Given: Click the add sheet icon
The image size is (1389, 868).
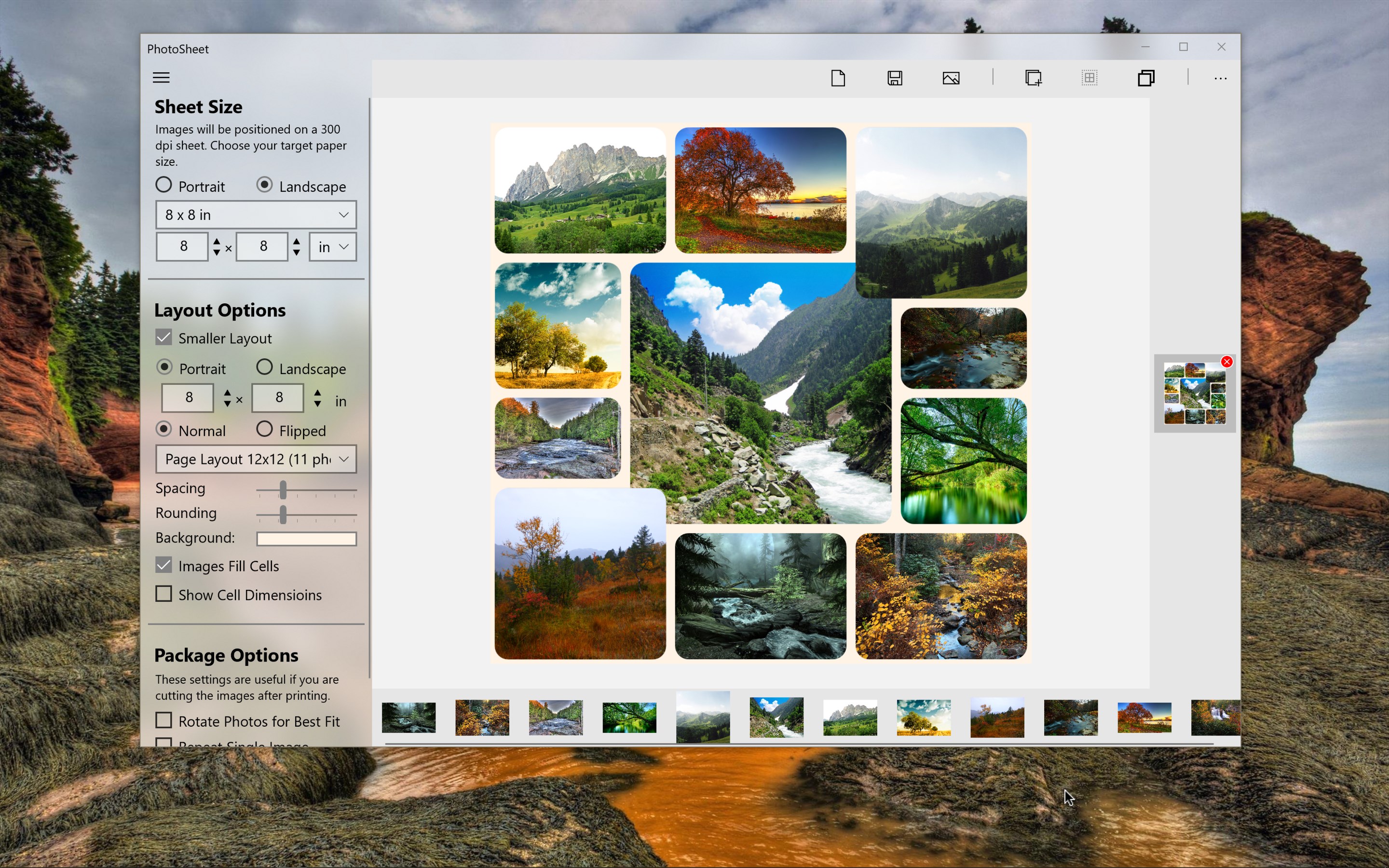Looking at the screenshot, I should 1033,78.
